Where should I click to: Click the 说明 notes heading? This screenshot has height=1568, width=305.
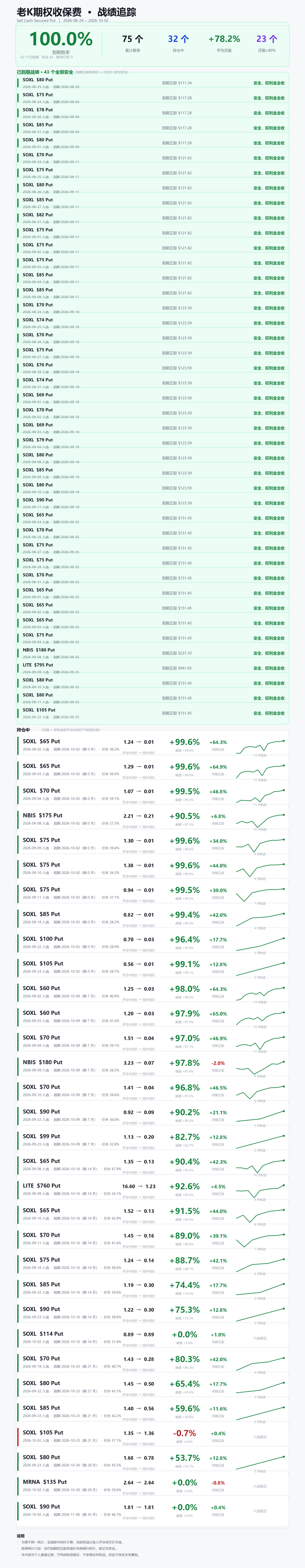point(21,1536)
